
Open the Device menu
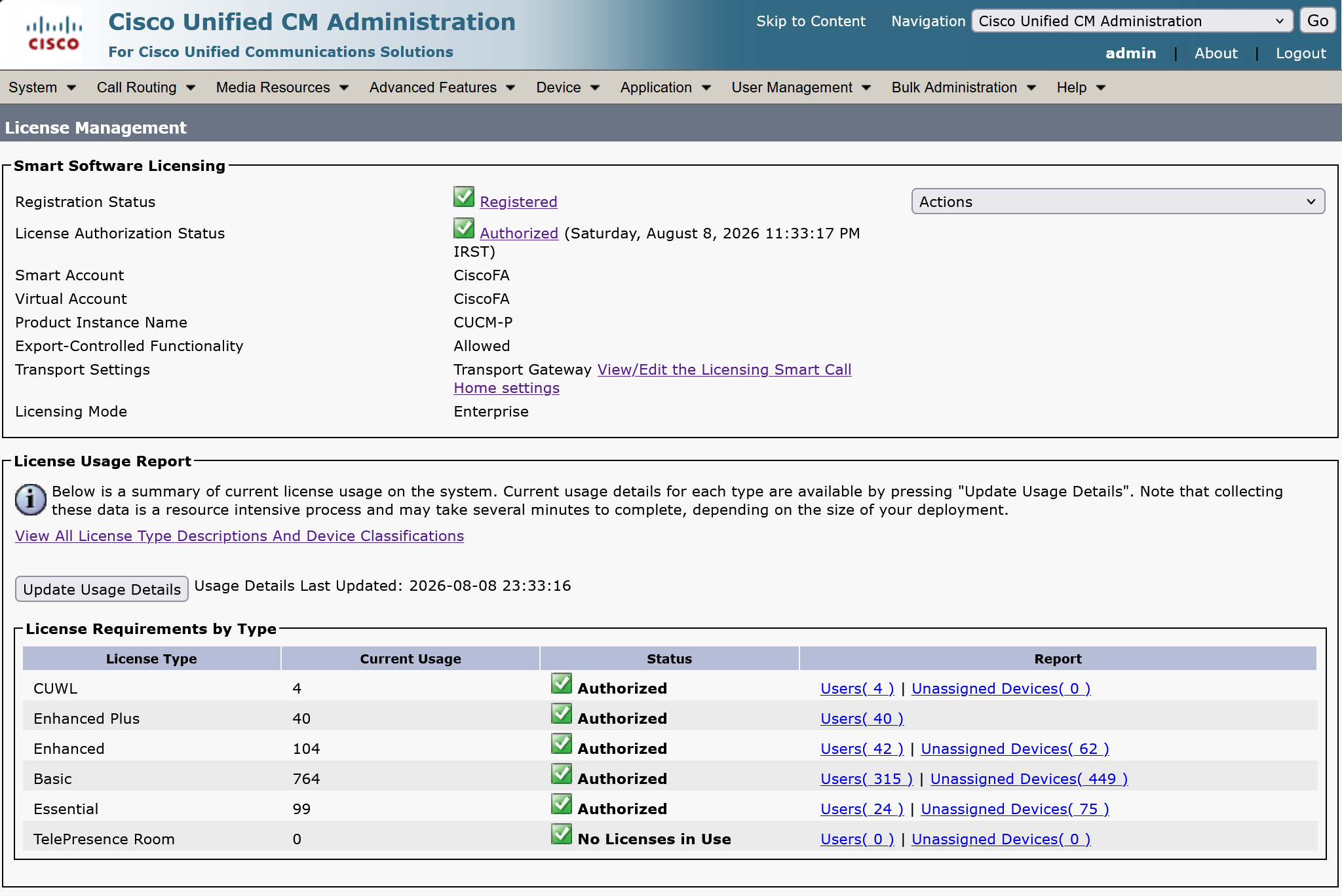pos(568,88)
